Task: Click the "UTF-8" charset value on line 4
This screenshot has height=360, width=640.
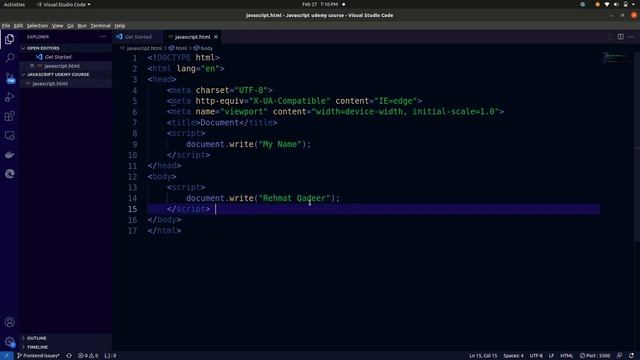Action: coord(251,90)
